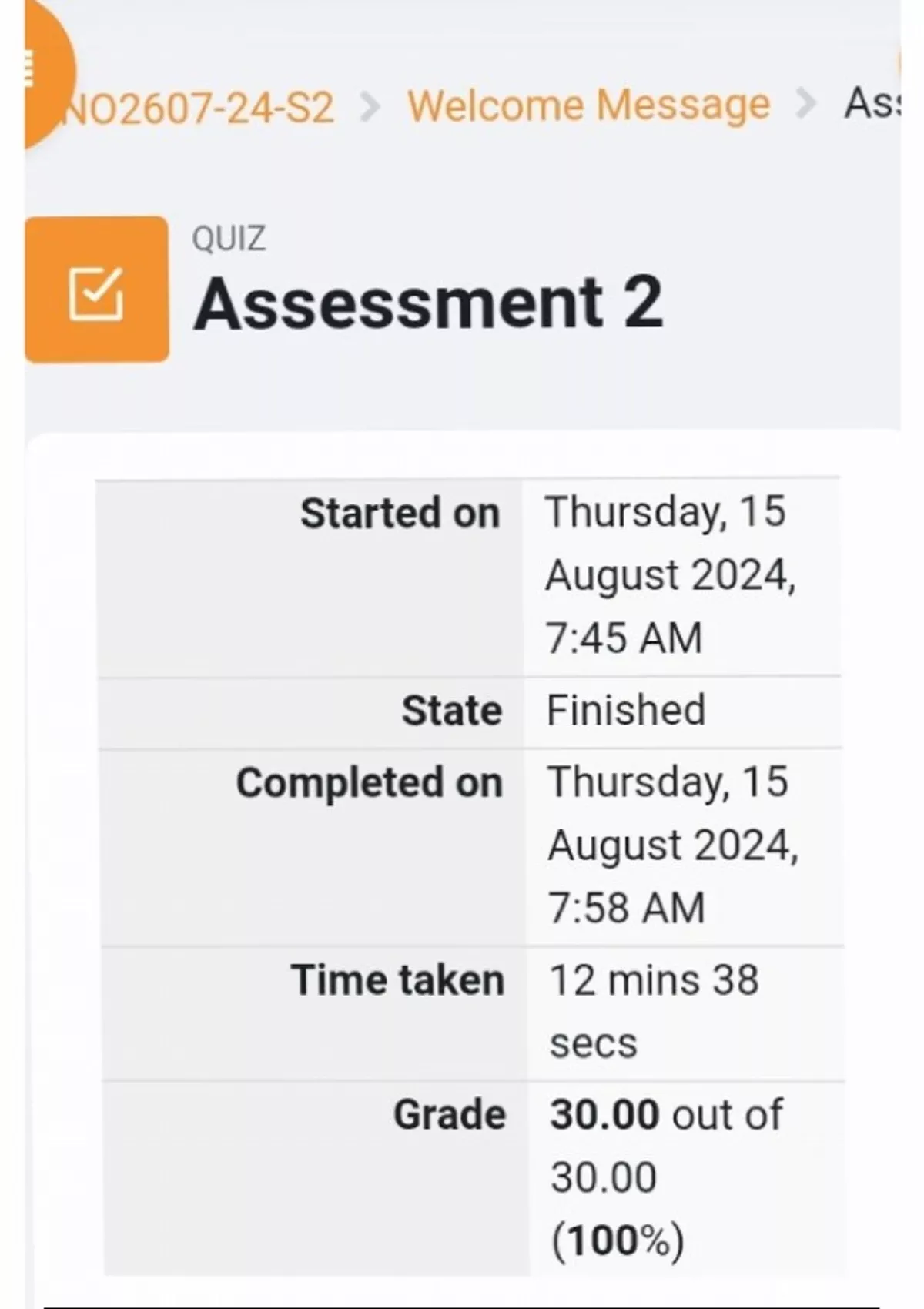Click the chevron after Welcome Message
The height and width of the screenshot is (1309, 924).
click(805, 105)
